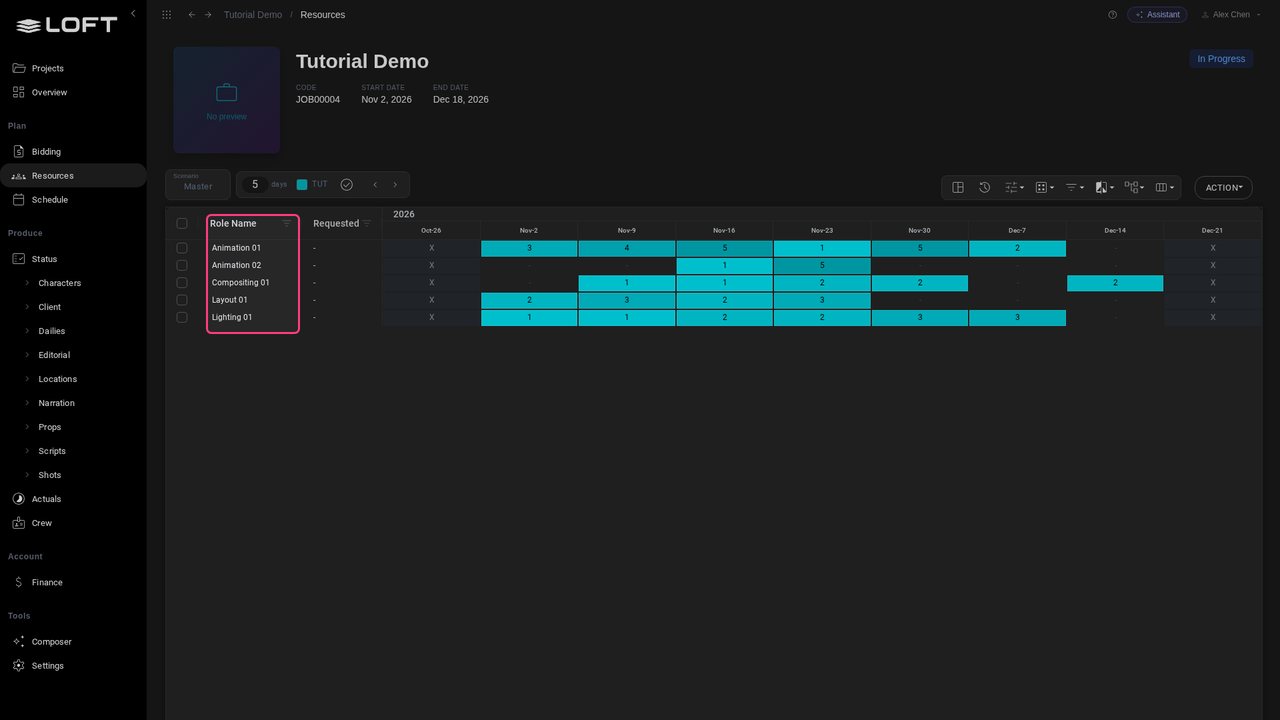Open the history clock icon

pyautogui.click(x=984, y=187)
